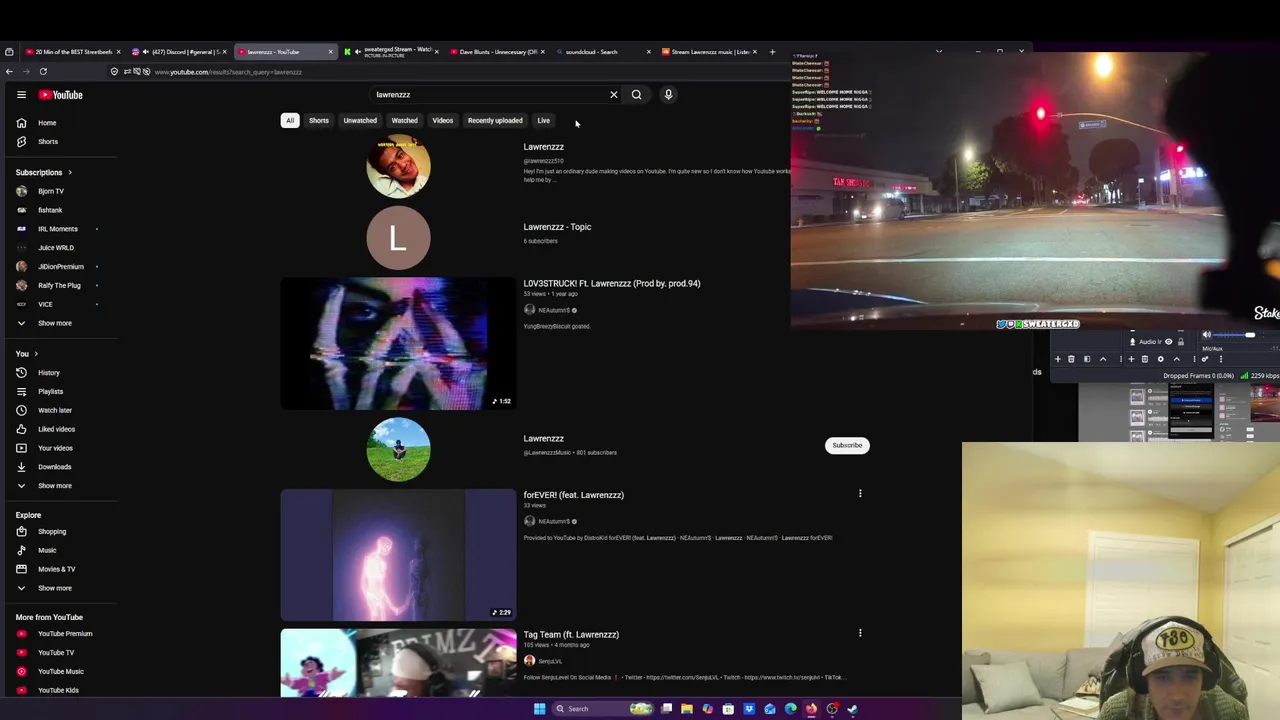Open the Lawrenzzz - Topic channel
Image resolution: width=1280 pixels, height=720 pixels.
coord(557,227)
